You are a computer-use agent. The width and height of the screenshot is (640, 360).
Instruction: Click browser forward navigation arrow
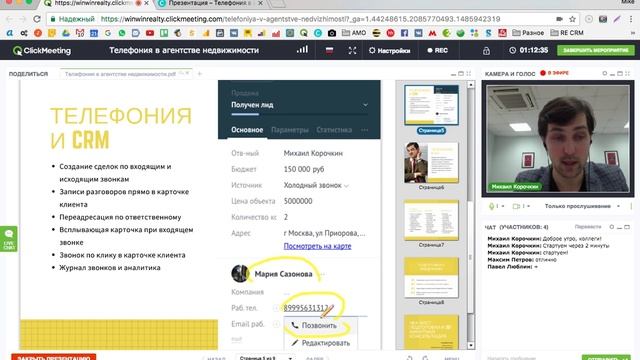click(x=22, y=19)
